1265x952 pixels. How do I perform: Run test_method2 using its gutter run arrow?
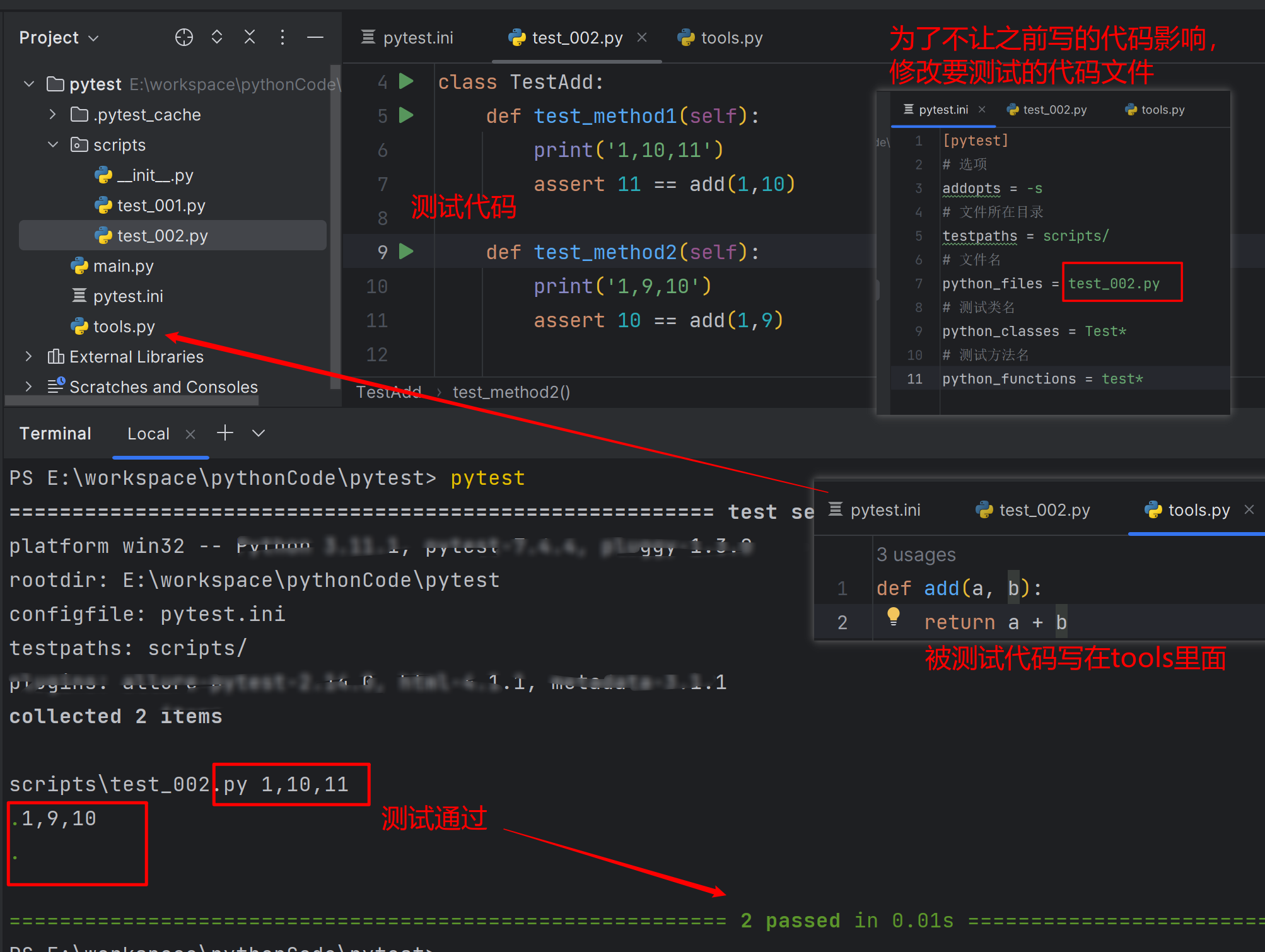406,252
